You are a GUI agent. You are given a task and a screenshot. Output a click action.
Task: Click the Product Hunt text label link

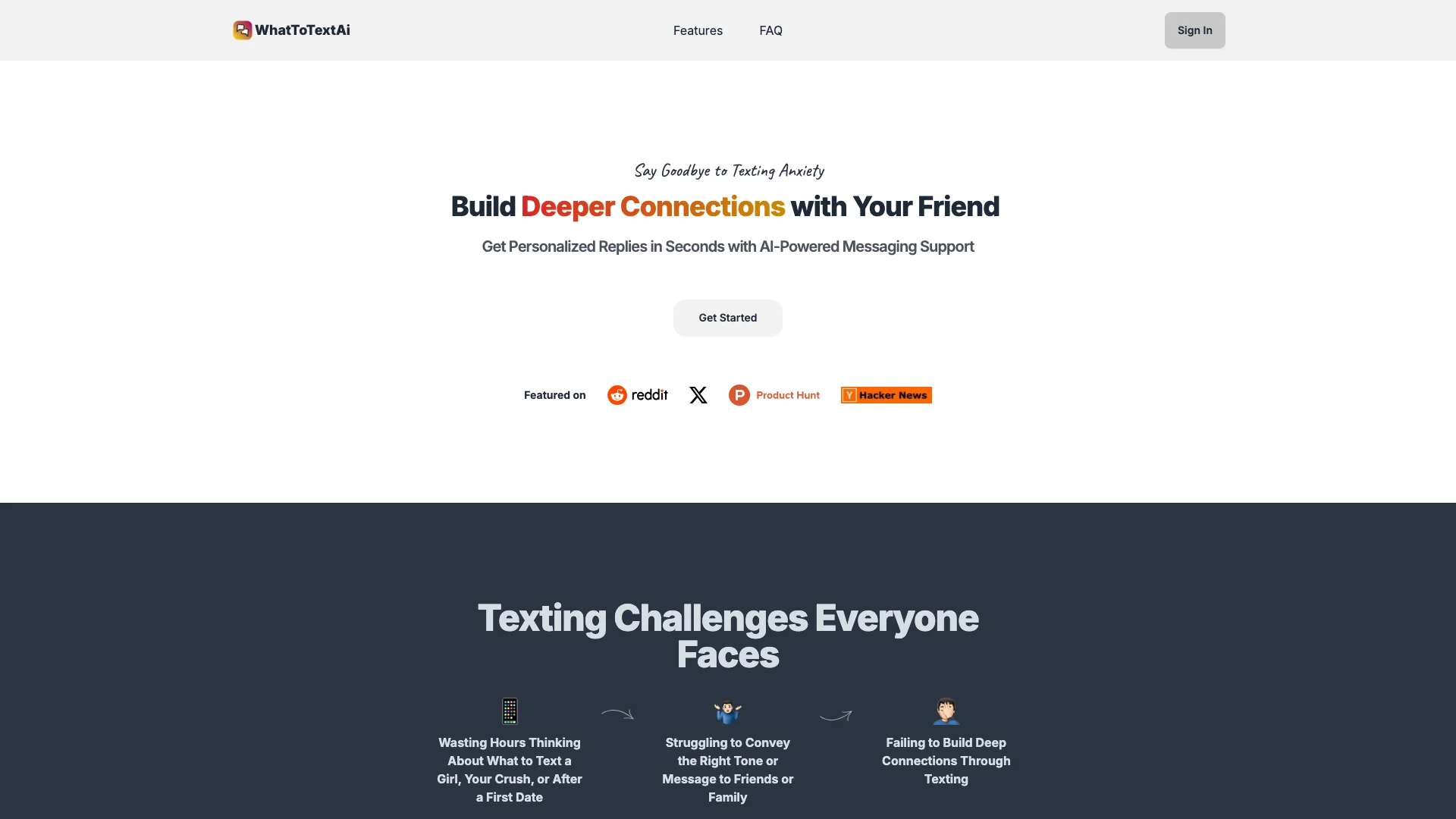[x=787, y=394]
